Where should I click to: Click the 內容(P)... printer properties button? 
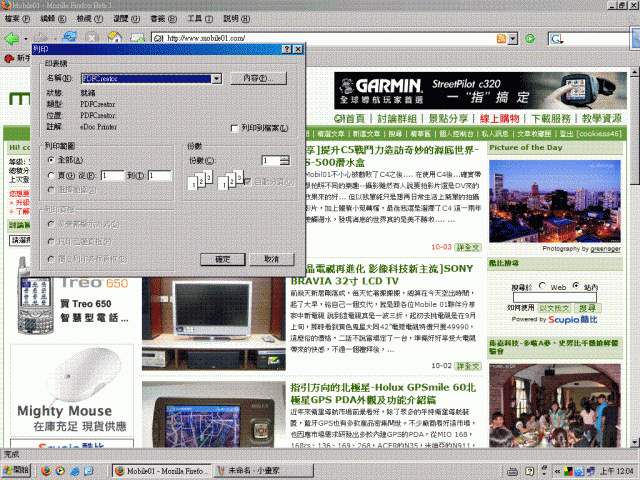[x=258, y=78]
